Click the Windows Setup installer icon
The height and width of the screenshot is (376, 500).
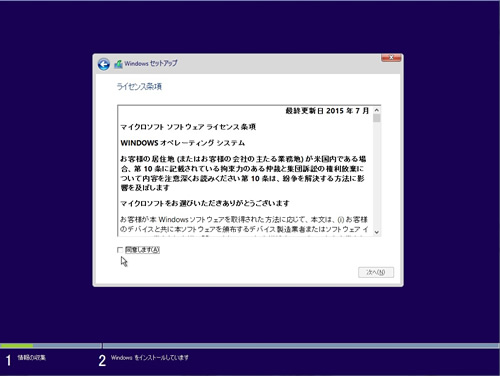pos(118,64)
